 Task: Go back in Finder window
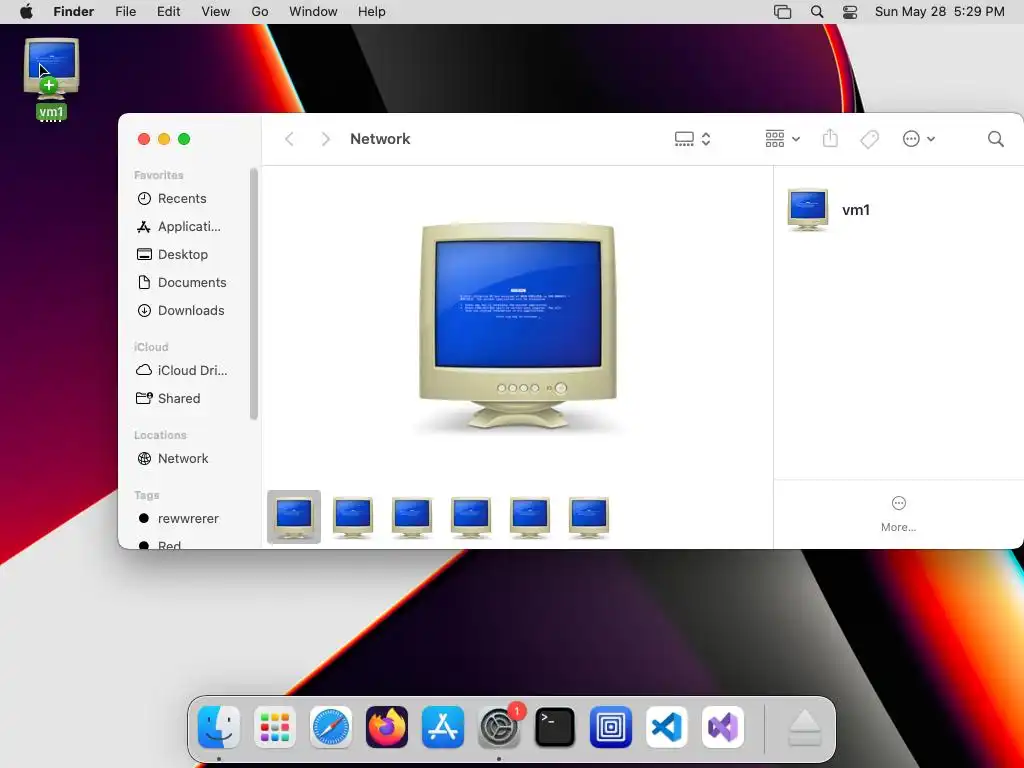289,139
